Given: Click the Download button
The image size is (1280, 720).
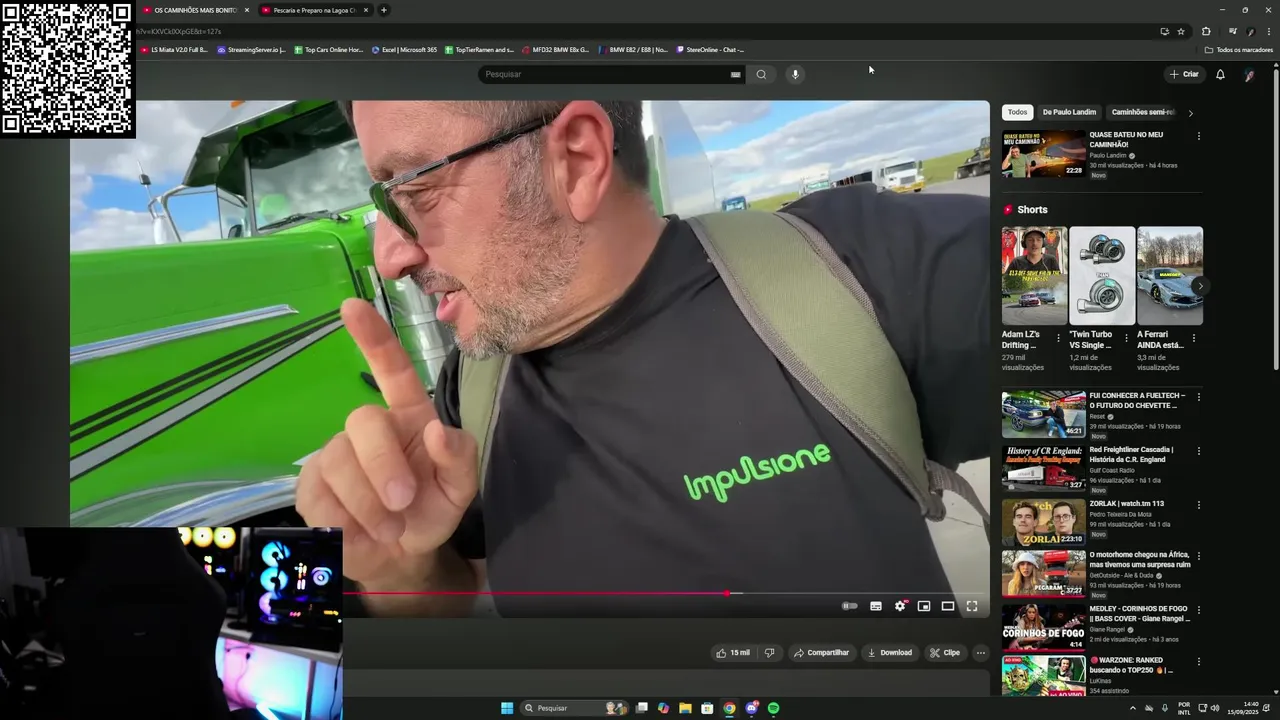Looking at the screenshot, I should [x=890, y=653].
